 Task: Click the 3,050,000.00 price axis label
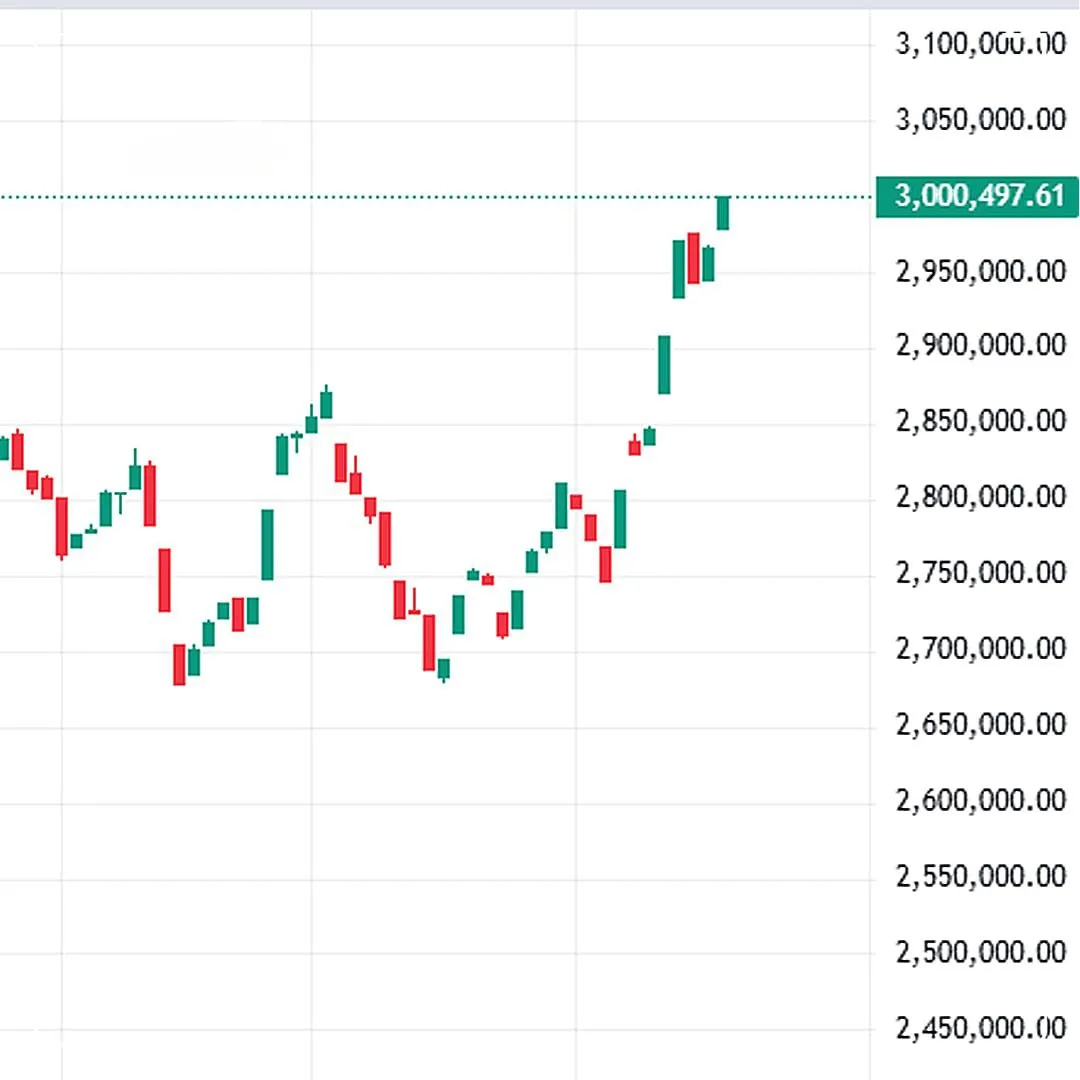pyautogui.click(x=981, y=120)
